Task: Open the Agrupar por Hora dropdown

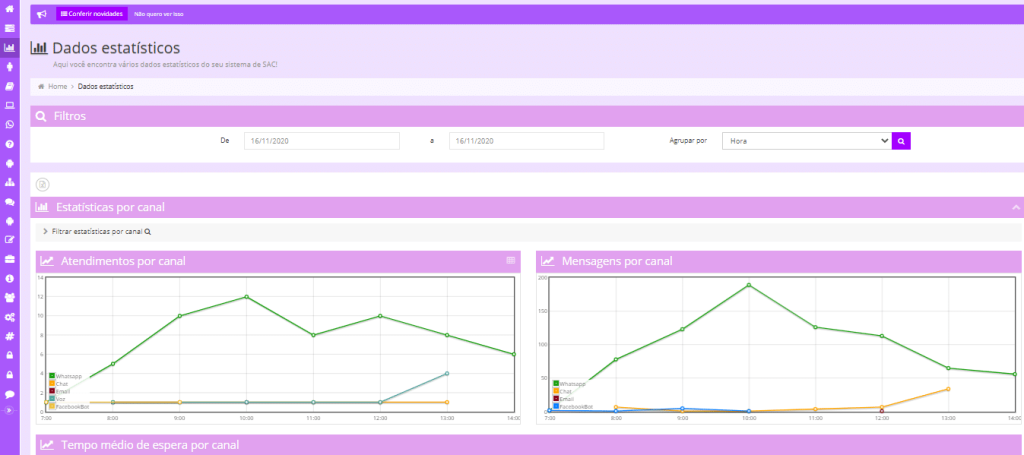Action: [806, 142]
